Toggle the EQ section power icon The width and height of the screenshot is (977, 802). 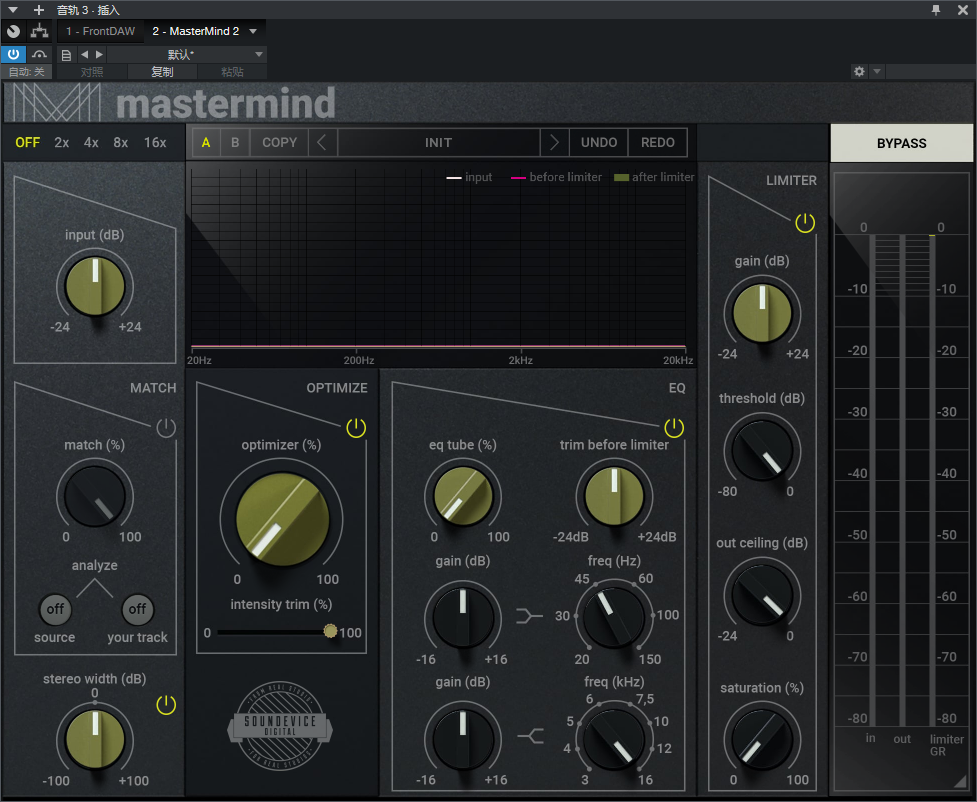click(674, 427)
